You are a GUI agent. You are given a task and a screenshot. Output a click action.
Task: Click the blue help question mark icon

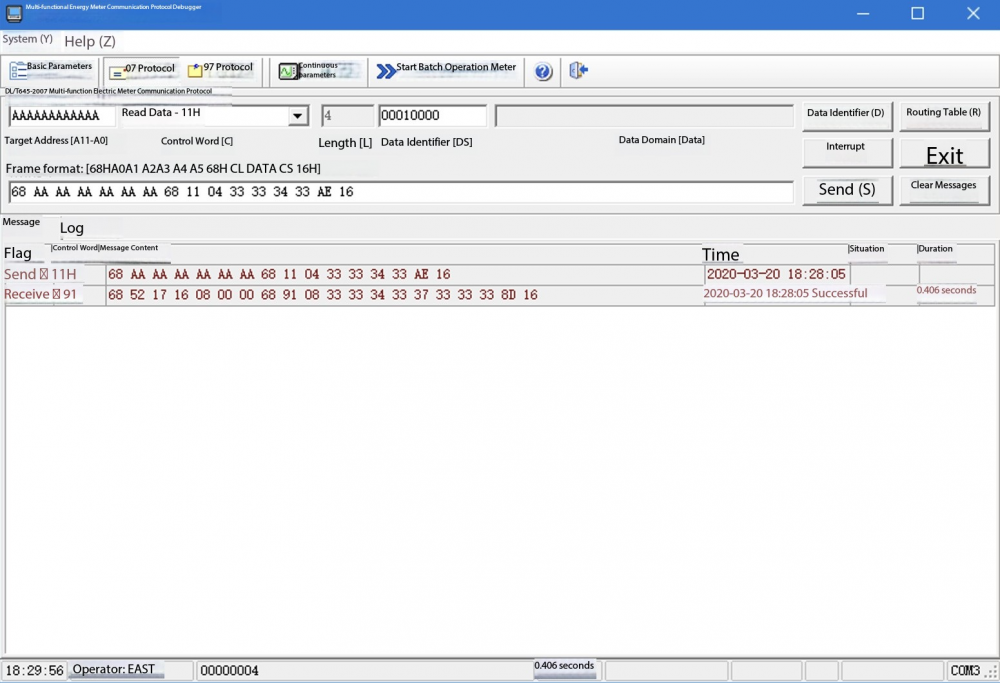pyautogui.click(x=543, y=71)
